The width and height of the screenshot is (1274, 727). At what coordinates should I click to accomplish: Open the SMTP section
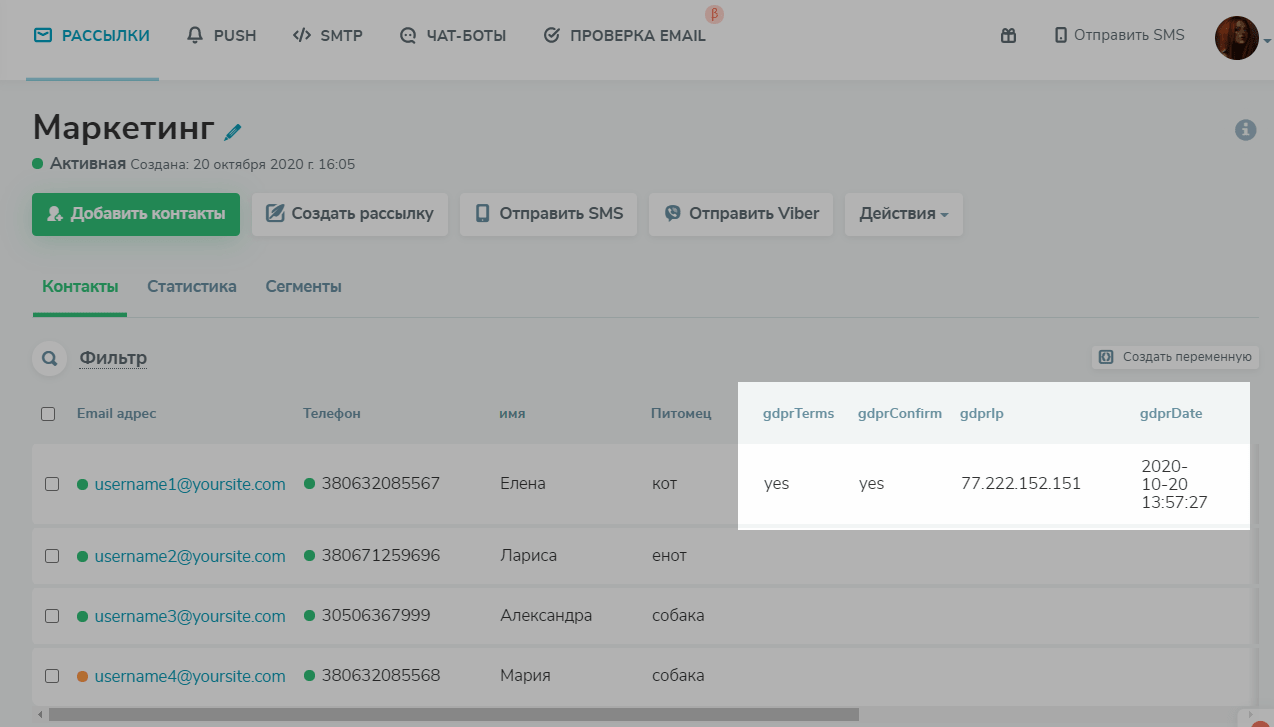(327, 36)
